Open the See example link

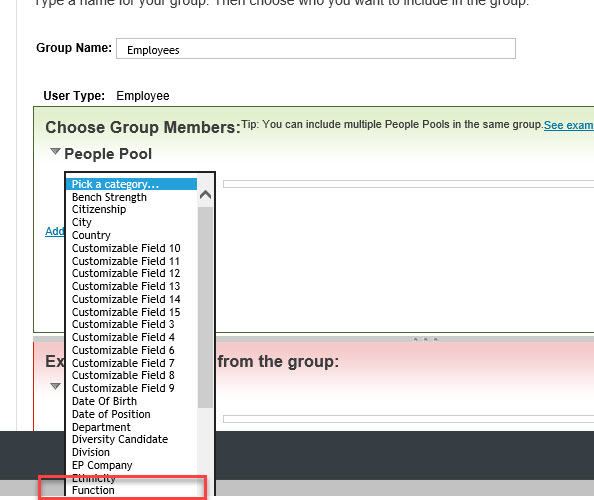(x=569, y=125)
